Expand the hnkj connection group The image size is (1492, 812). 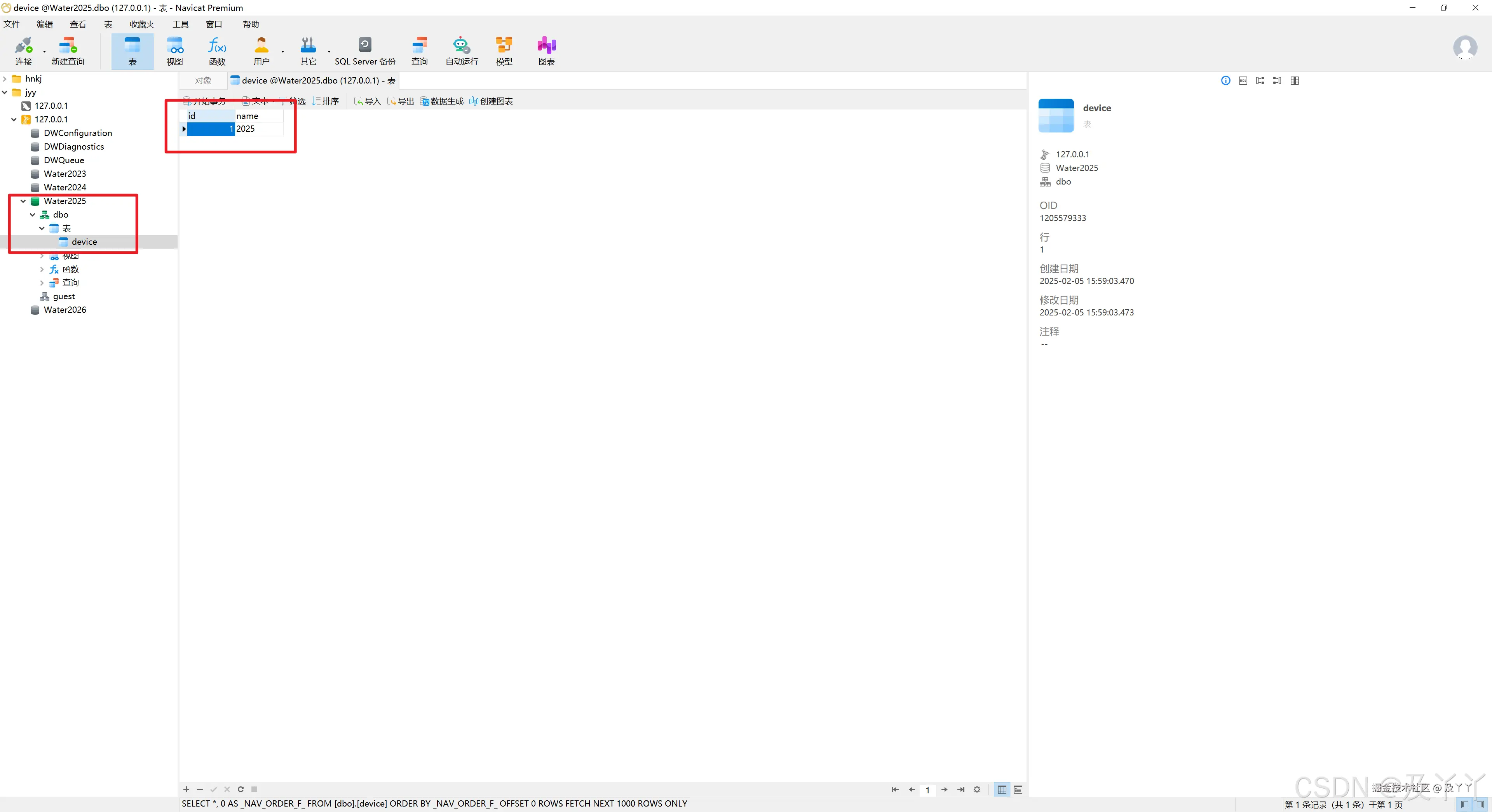click(5, 79)
